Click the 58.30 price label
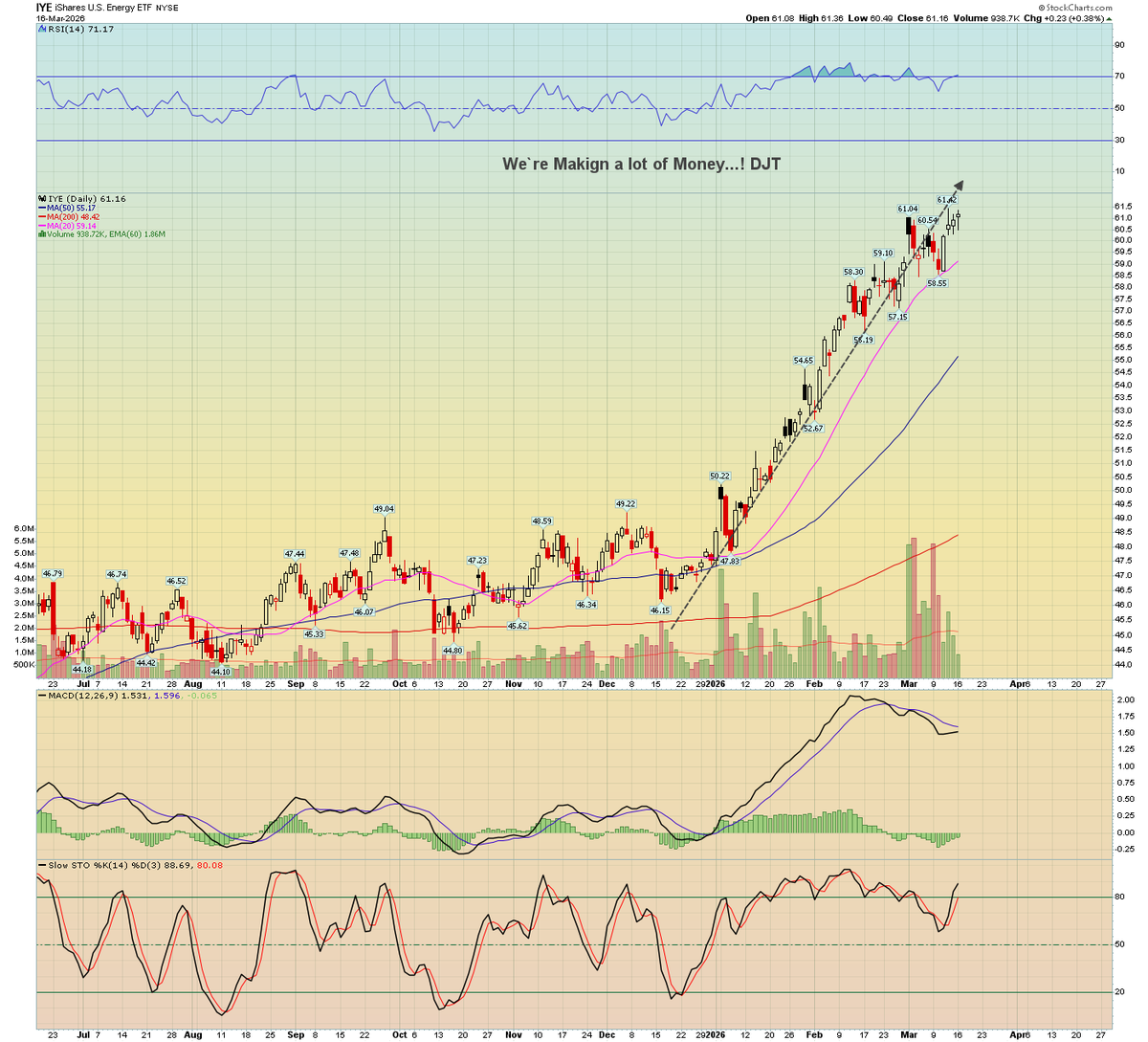 (853, 272)
